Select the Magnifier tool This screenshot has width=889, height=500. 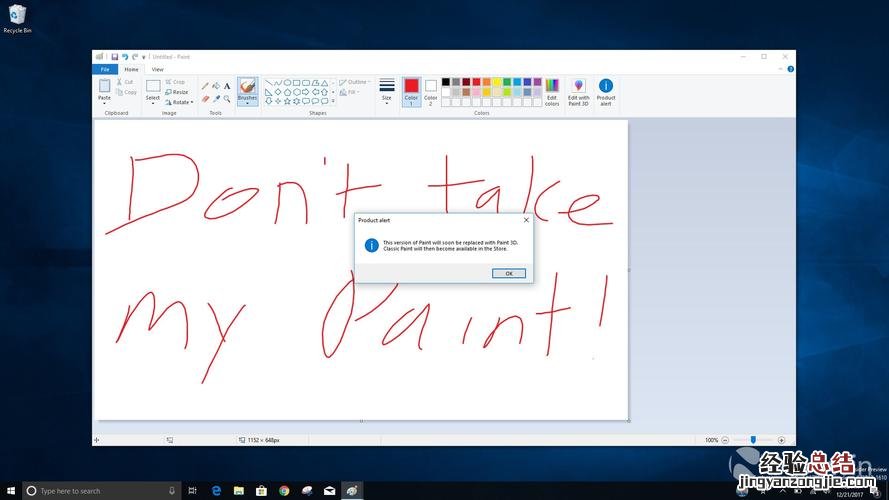[x=227, y=99]
